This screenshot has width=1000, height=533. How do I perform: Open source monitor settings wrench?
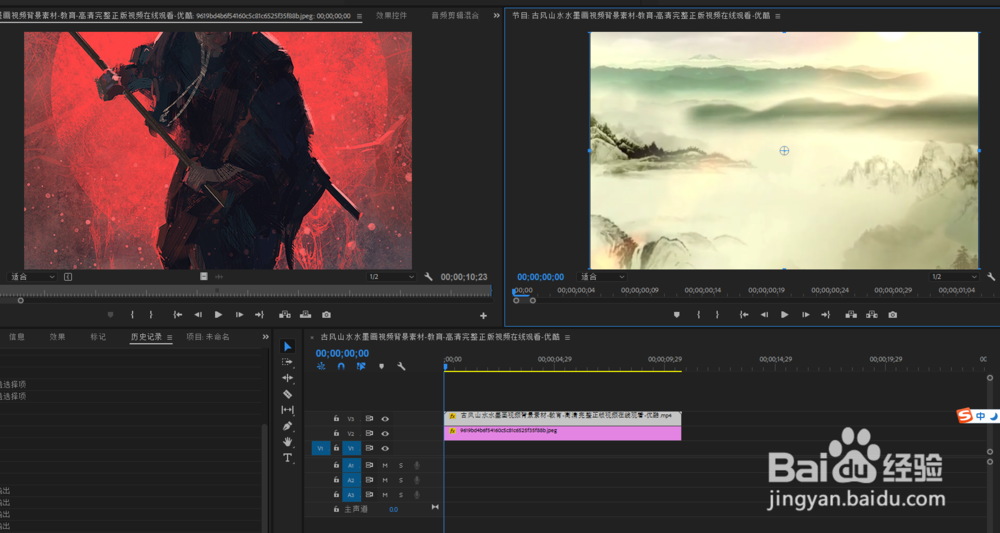pos(429,277)
